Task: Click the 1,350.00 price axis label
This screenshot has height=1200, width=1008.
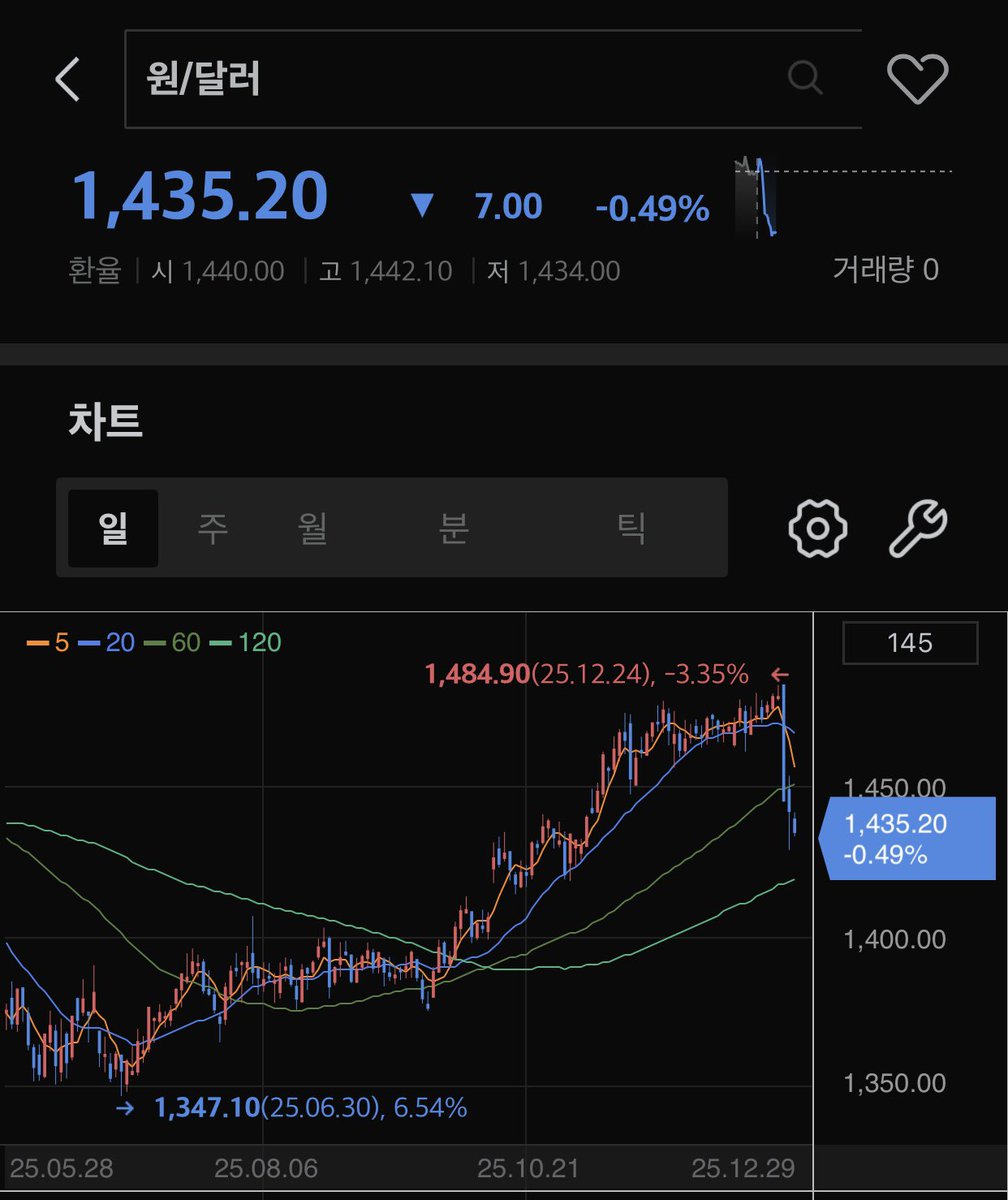Action: pos(895,1084)
